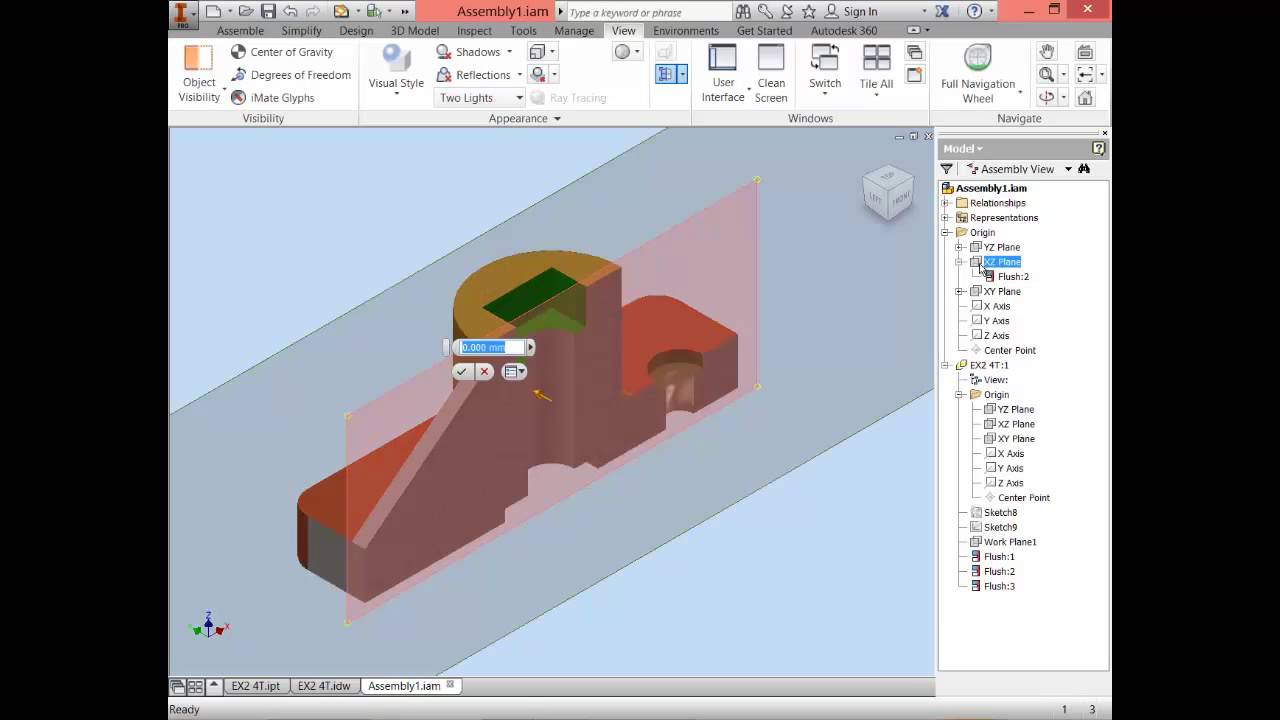Click the Clean Screen icon
Screen dimensions: 1280x720
click(771, 59)
